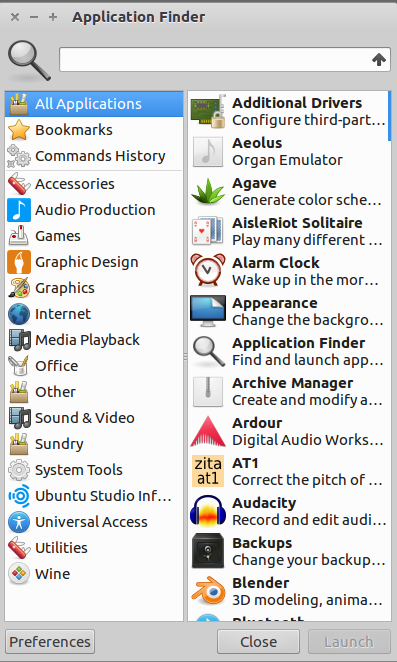Select the Ardour red triangle icon
Image resolution: width=397 pixels, height=662 pixels.
pos(208,431)
